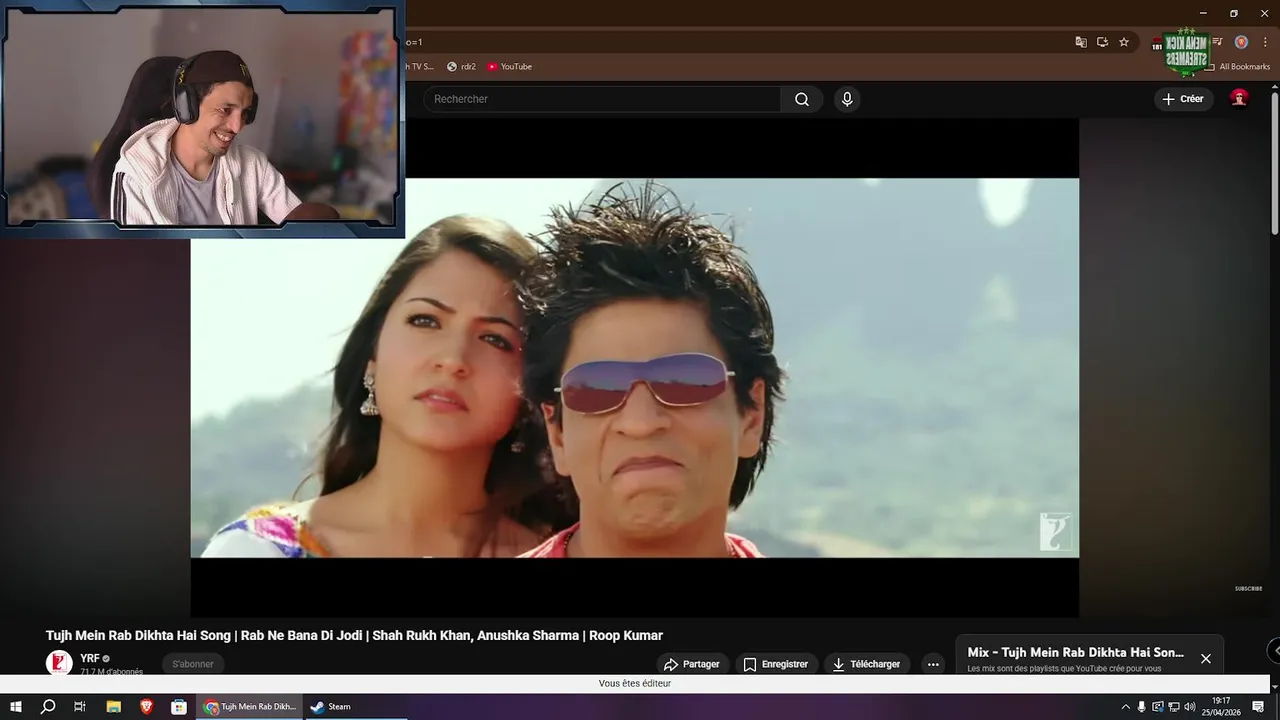This screenshot has height=720, width=1280.
Task: Click the page scrollbar thumb
Action: (x=1274, y=165)
